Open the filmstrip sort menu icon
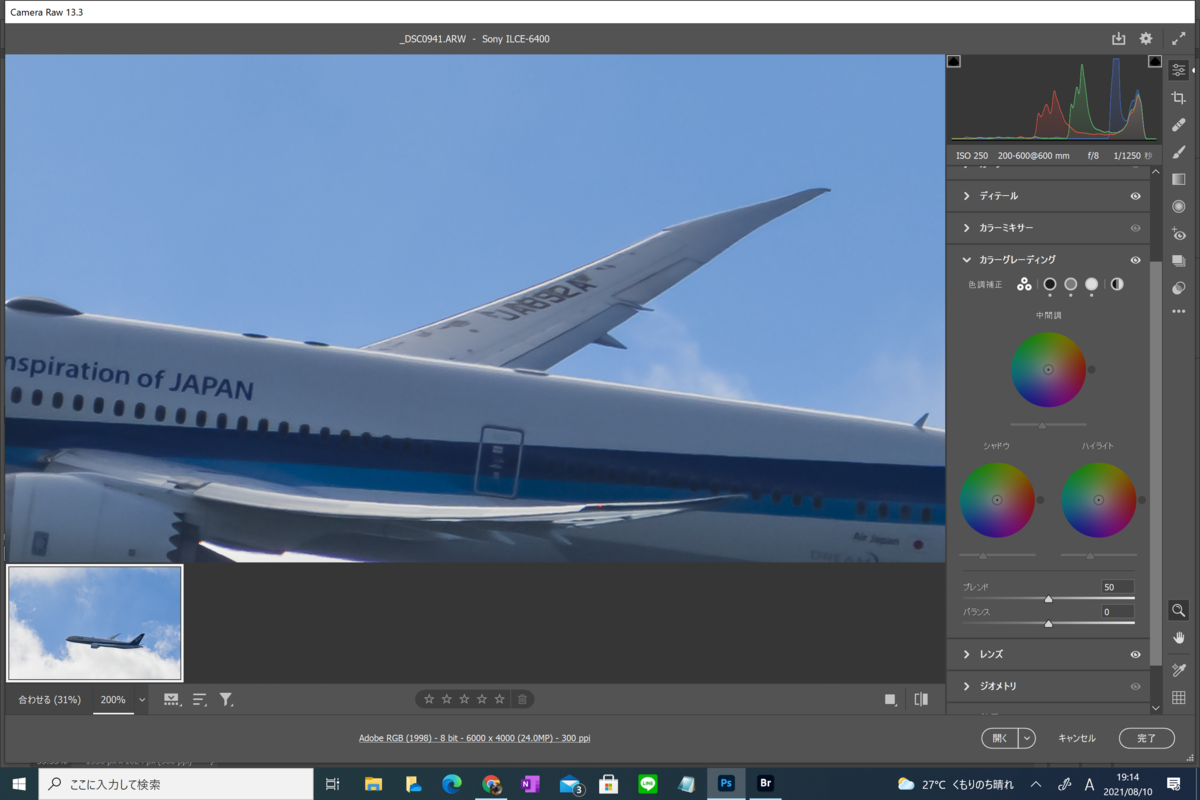1200x800 pixels. tap(199, 700)
